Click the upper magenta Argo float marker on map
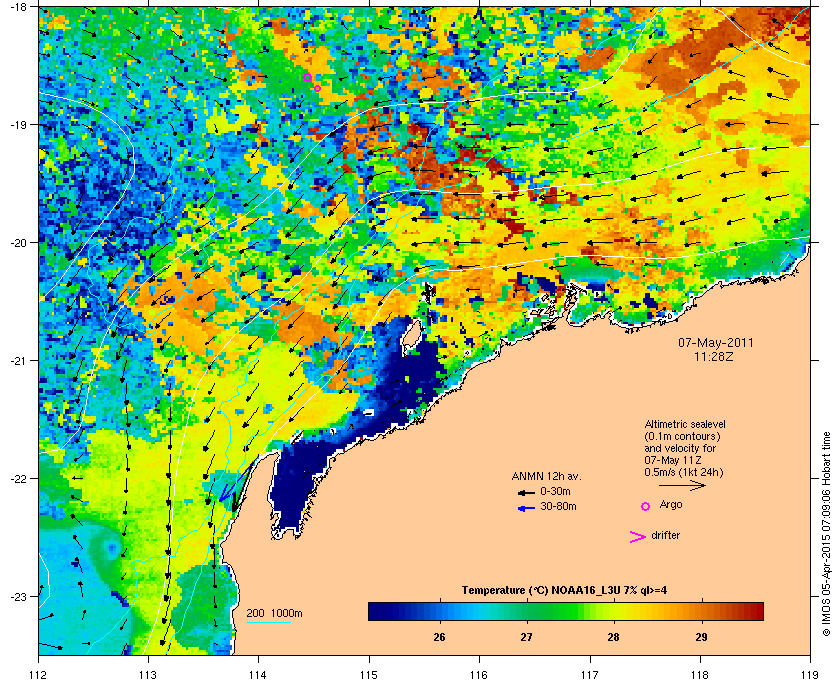The width and height of the screenshot is (840, 680). point(308,78)
